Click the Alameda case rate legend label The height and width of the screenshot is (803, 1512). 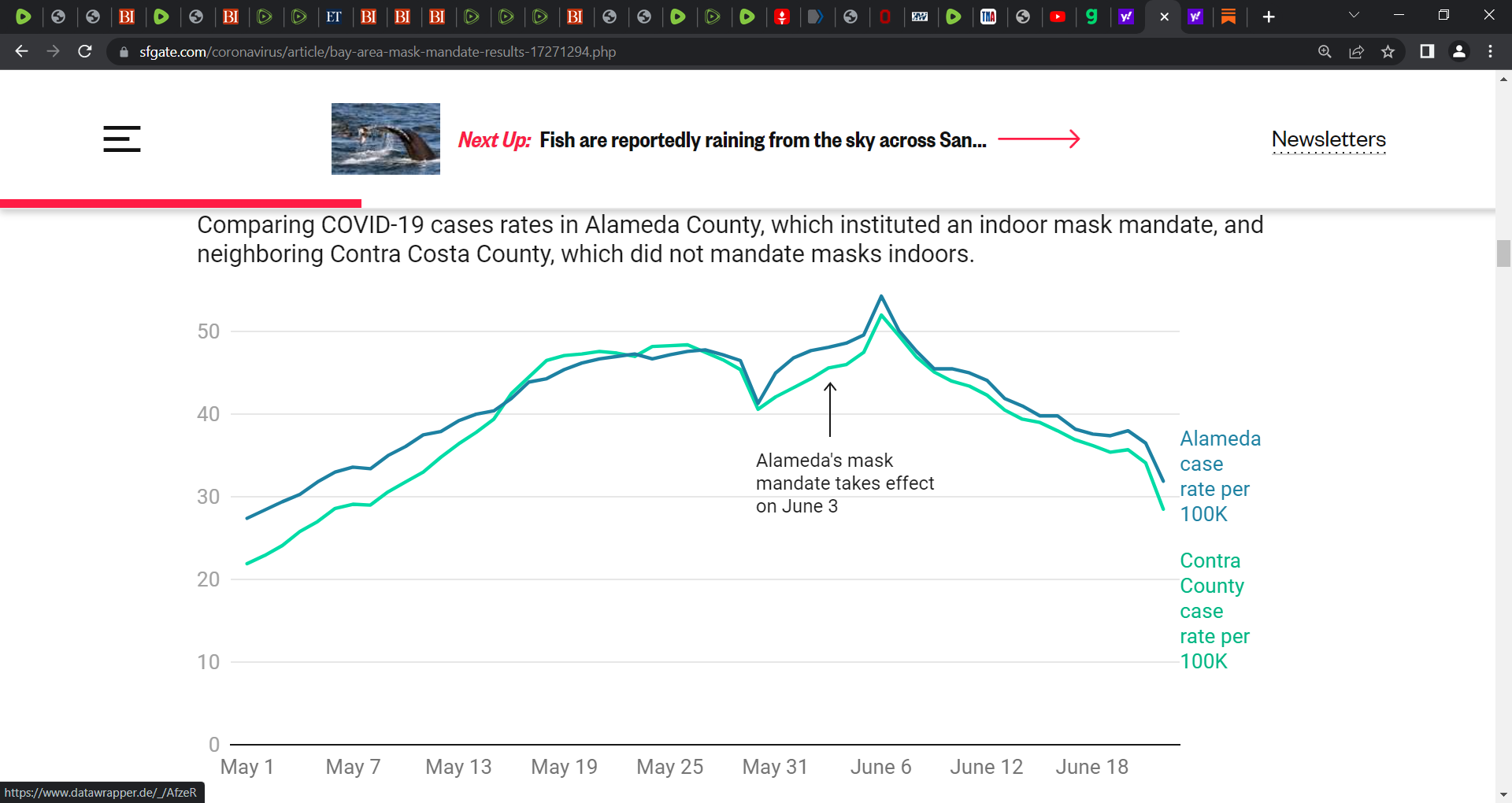pos(1220,476)
